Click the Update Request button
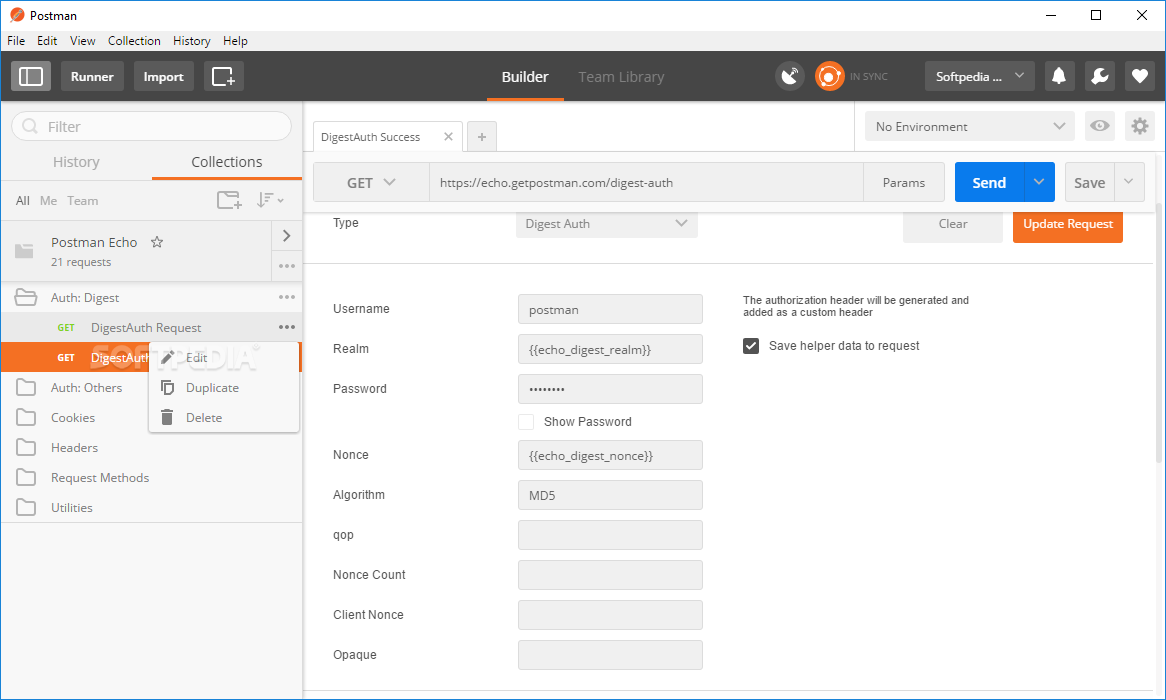The height and width of the screenshot is (700, 1166). click(x=1068, y=225)
